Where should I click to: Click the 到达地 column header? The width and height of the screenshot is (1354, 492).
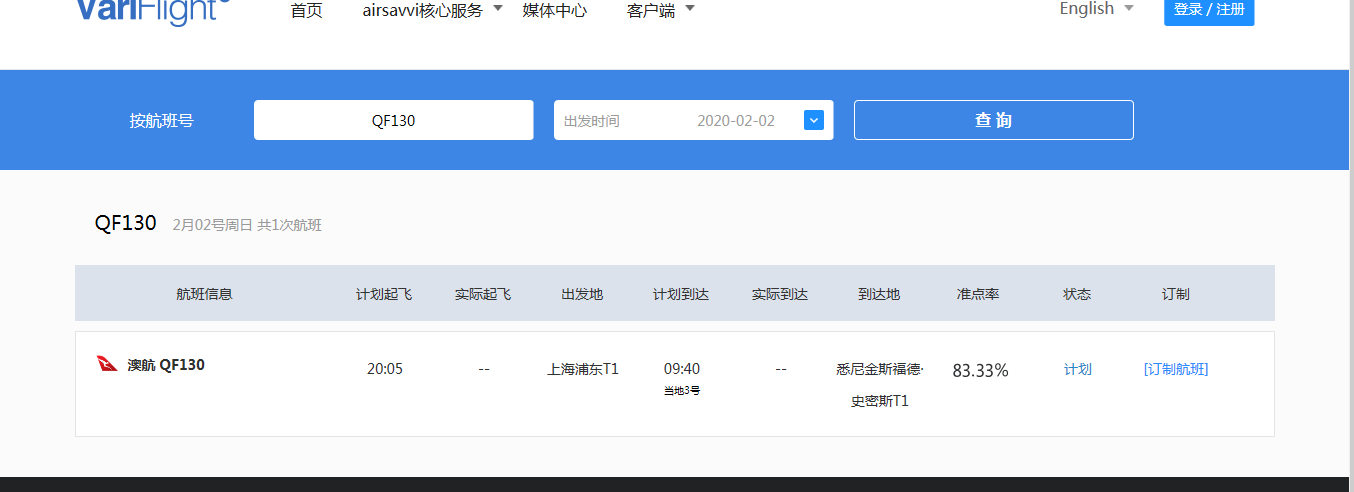pos(879,294)
